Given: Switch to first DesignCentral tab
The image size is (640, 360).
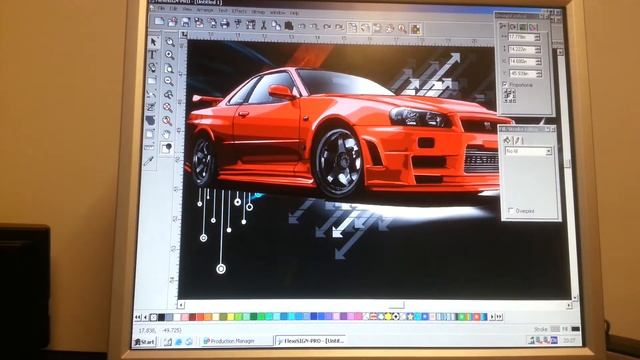Looking at the screenshot, I should [502, 27].
